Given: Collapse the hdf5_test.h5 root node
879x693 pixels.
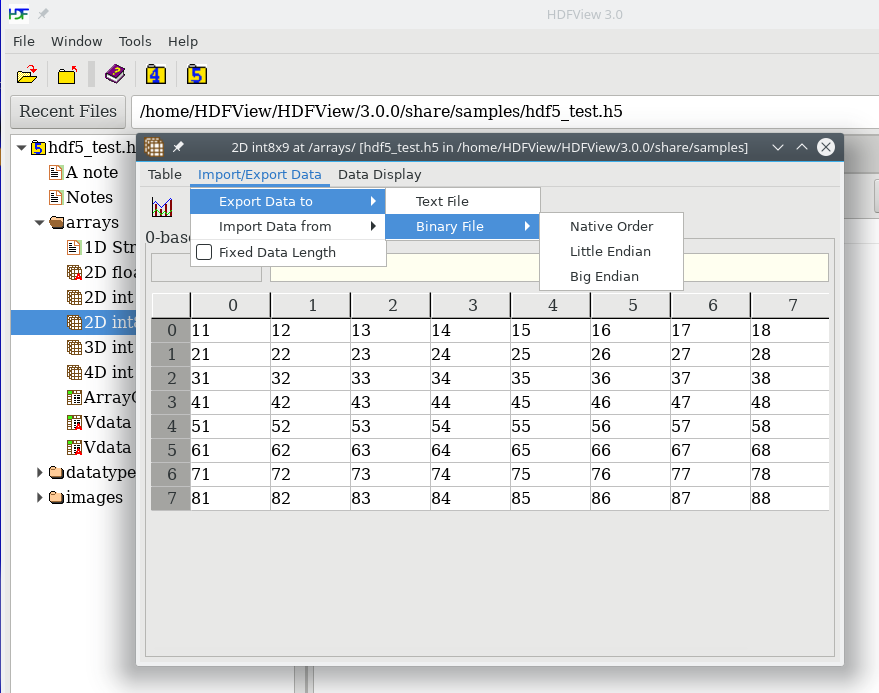Looking at the screenshot, I should (21, 148).
